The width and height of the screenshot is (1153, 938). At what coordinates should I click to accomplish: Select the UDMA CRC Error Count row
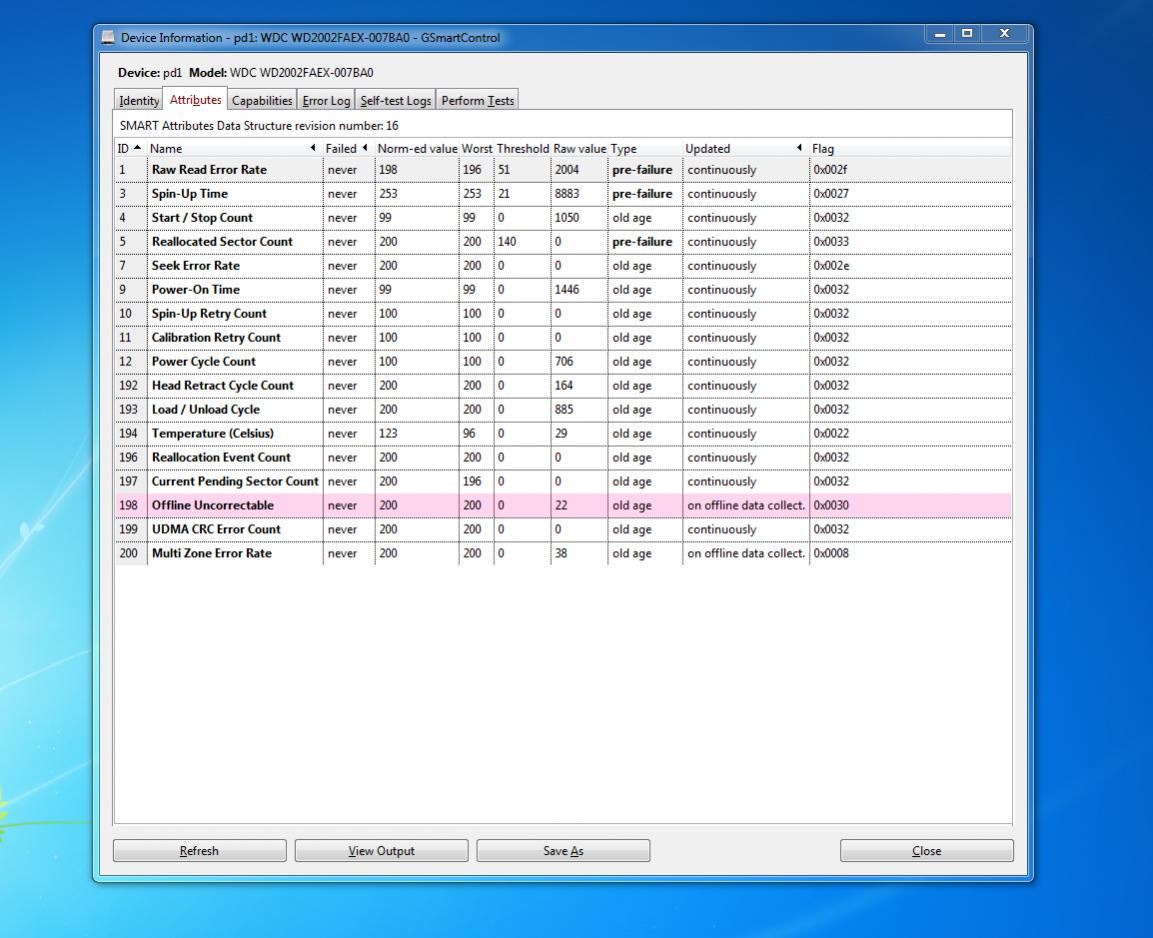pyautogui.click(x=563, y=529)
